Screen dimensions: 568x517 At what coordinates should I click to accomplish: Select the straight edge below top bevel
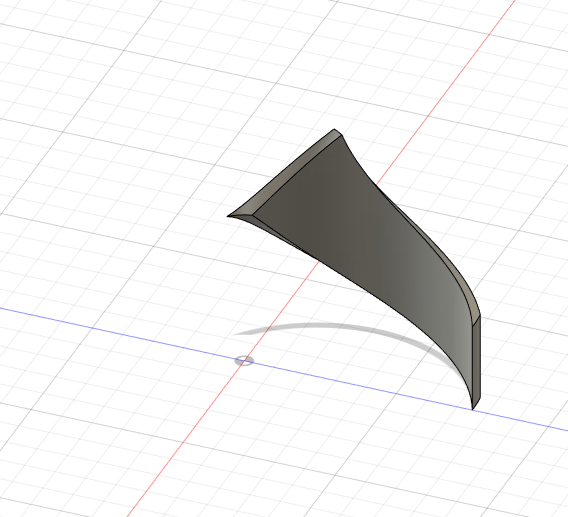(x=297, y=175)
